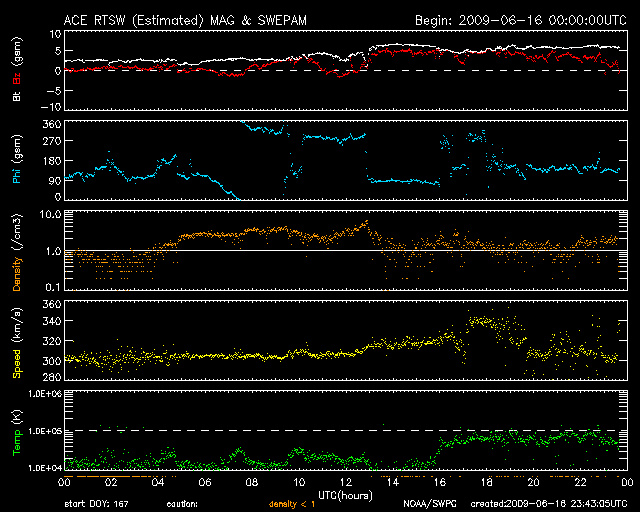Click the 22 hour tick label
The width and height of the screenshot is (640, 512).
pyautogui.click(x=578, y=482)
